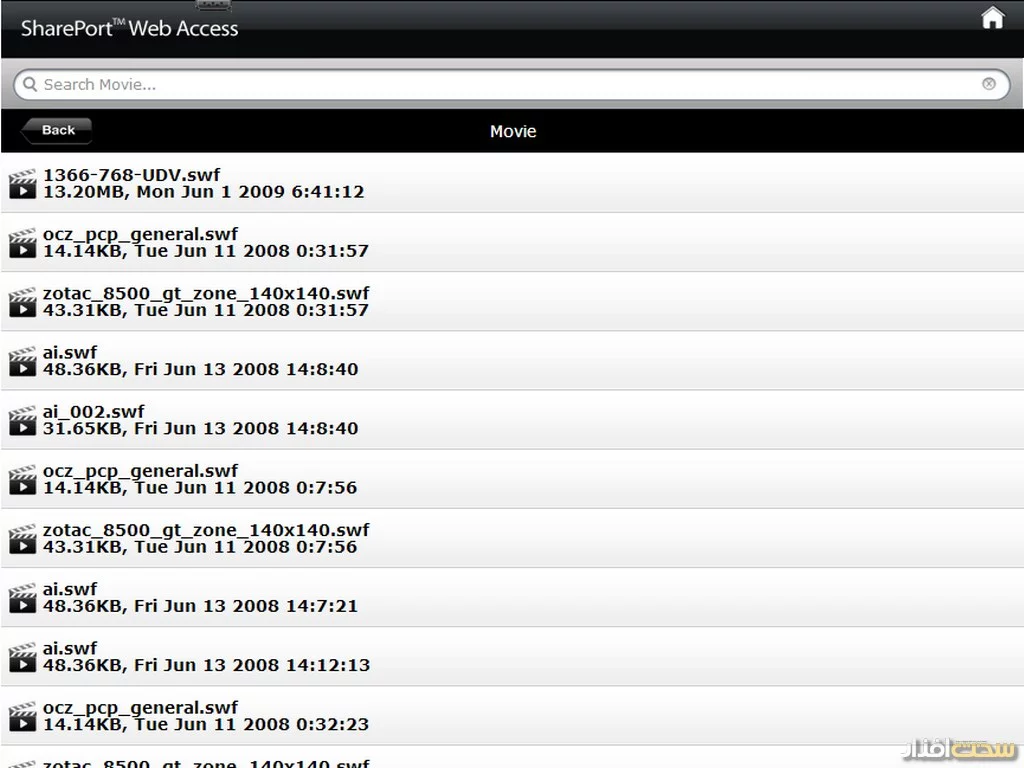Click movie icon beside ai.swf dated 14:12:13

[x=22, y=656]
